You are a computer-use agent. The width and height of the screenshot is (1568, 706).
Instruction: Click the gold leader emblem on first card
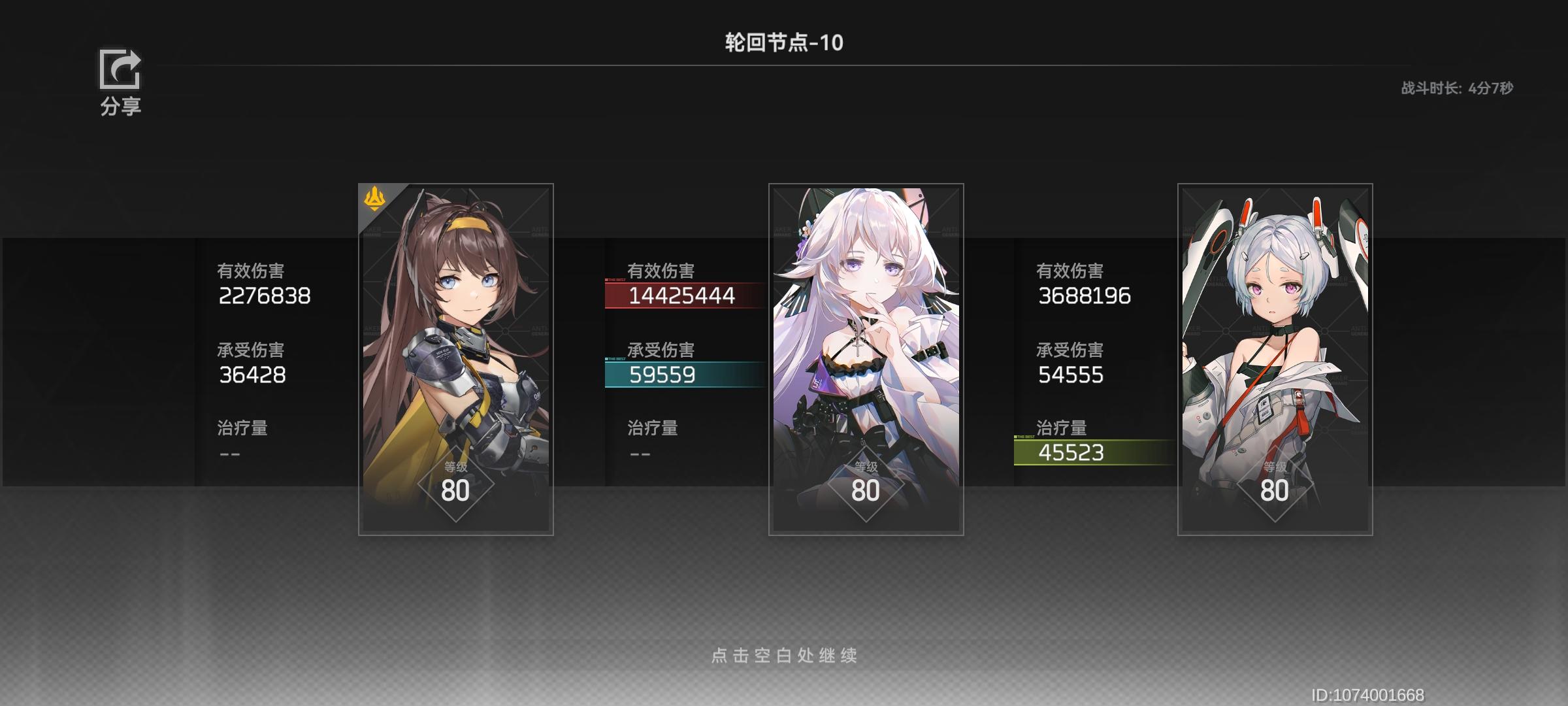click(x=374, y=199)
